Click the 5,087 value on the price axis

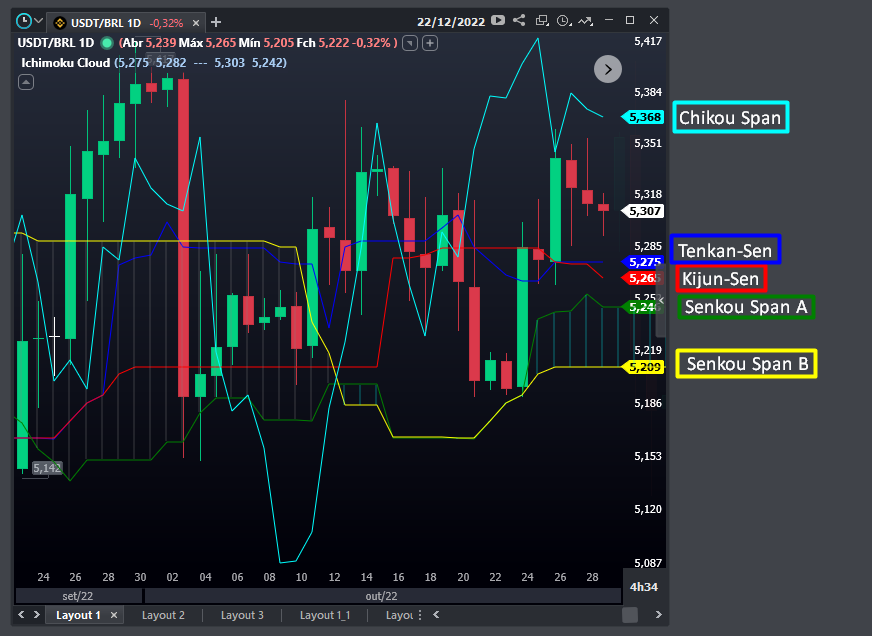coord(648,563)
